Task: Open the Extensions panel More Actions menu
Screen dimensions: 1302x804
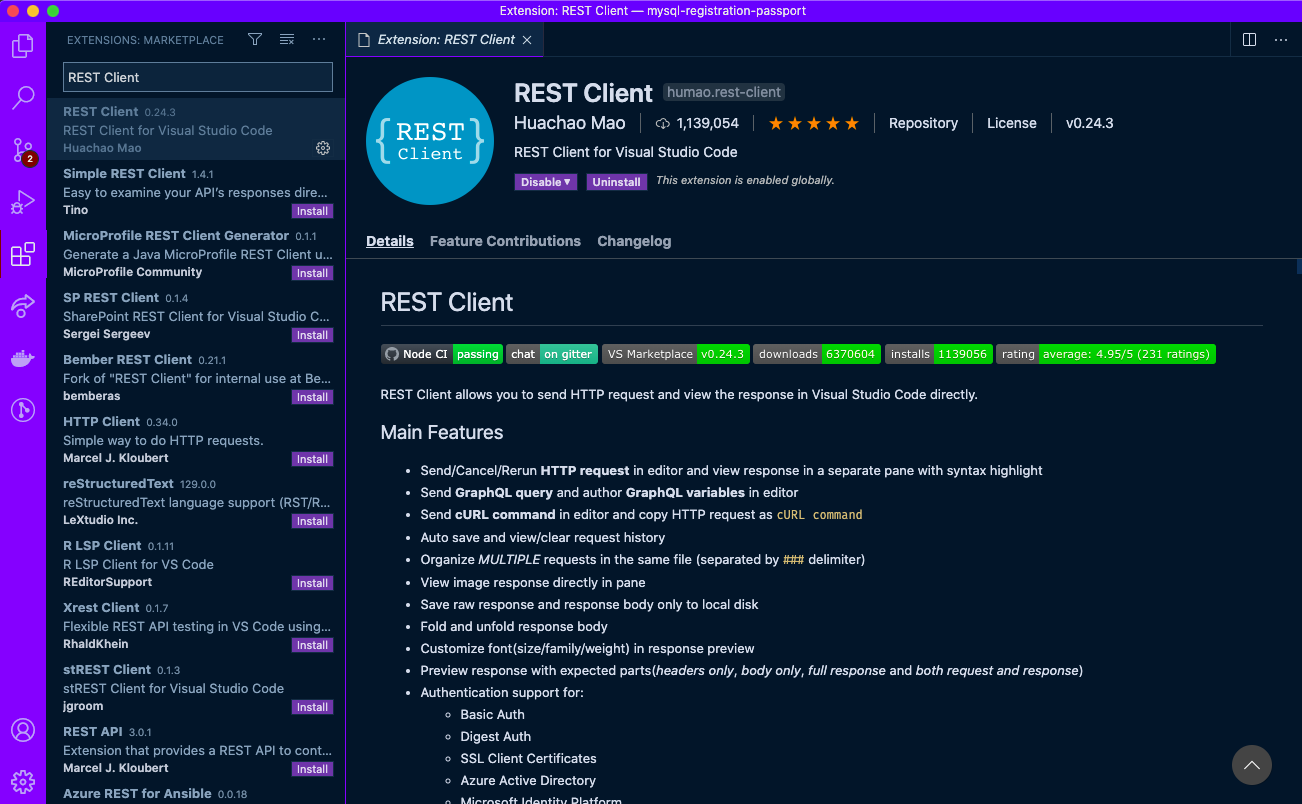Action: [x=318, y=39]
